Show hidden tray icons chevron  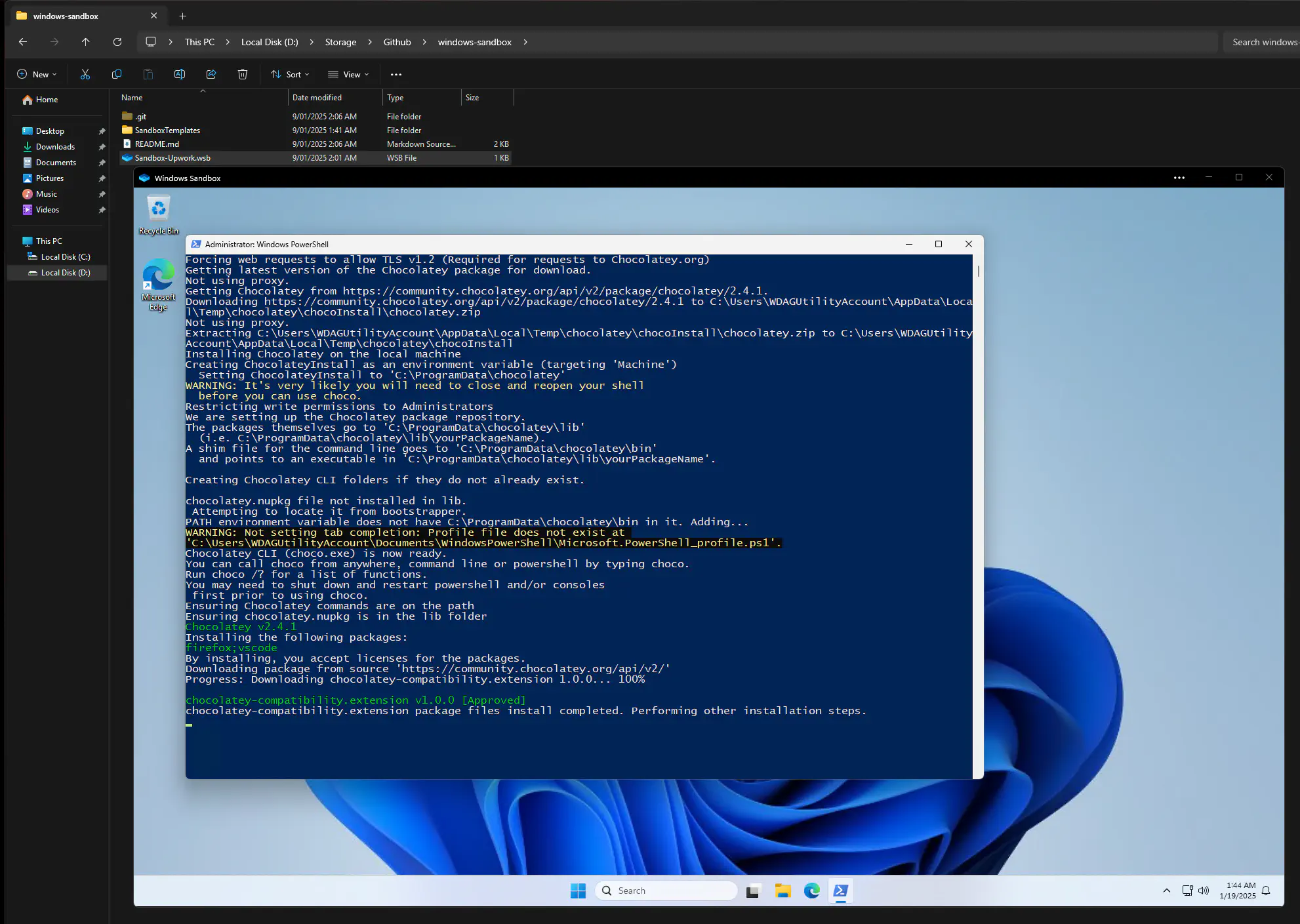point(1166,891)
